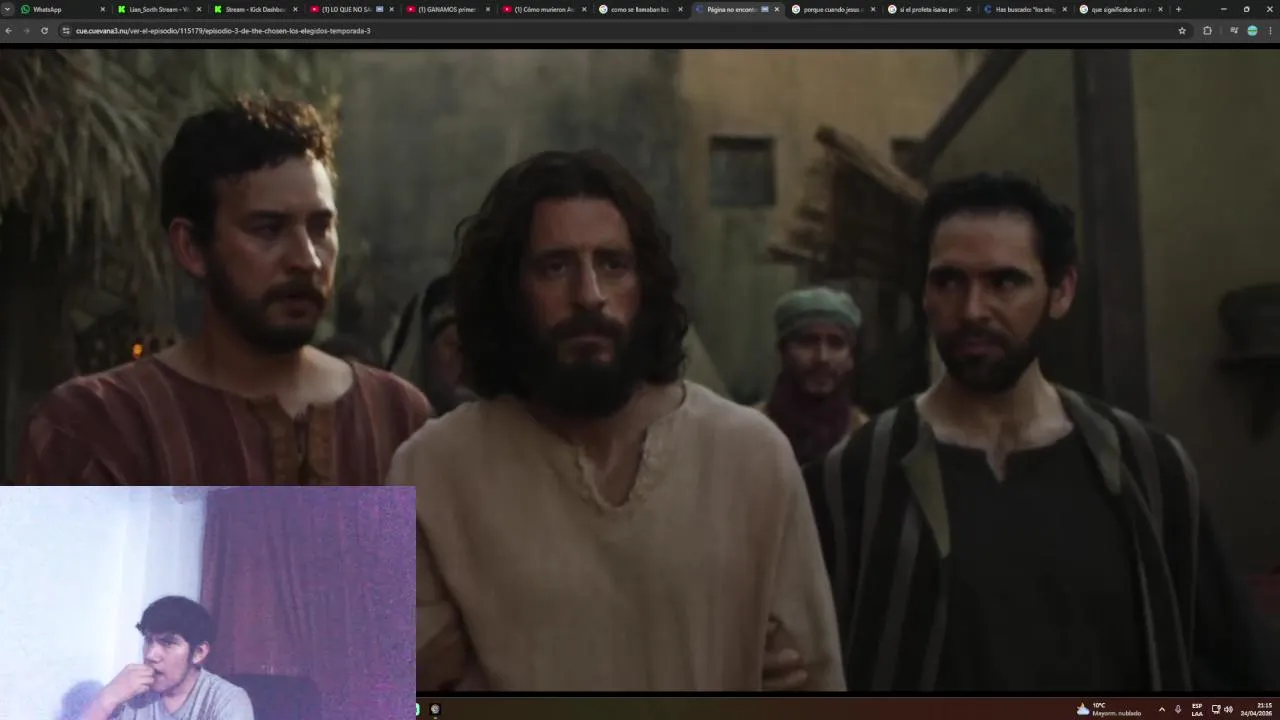The width and height of the screenshot is (1280, 720).
Task: Close the GANAMOS primer tab
Action: (x=487, y=9)
